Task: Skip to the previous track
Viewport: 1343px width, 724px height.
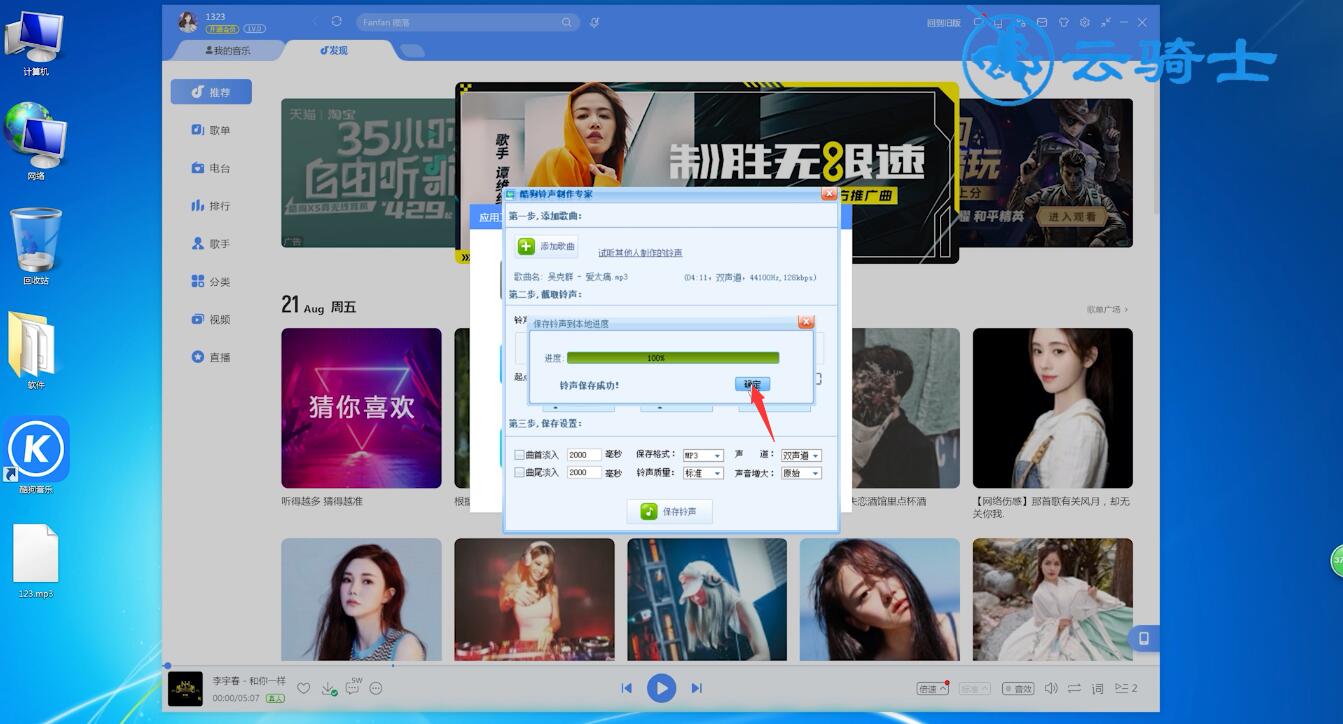Action: 626,688
